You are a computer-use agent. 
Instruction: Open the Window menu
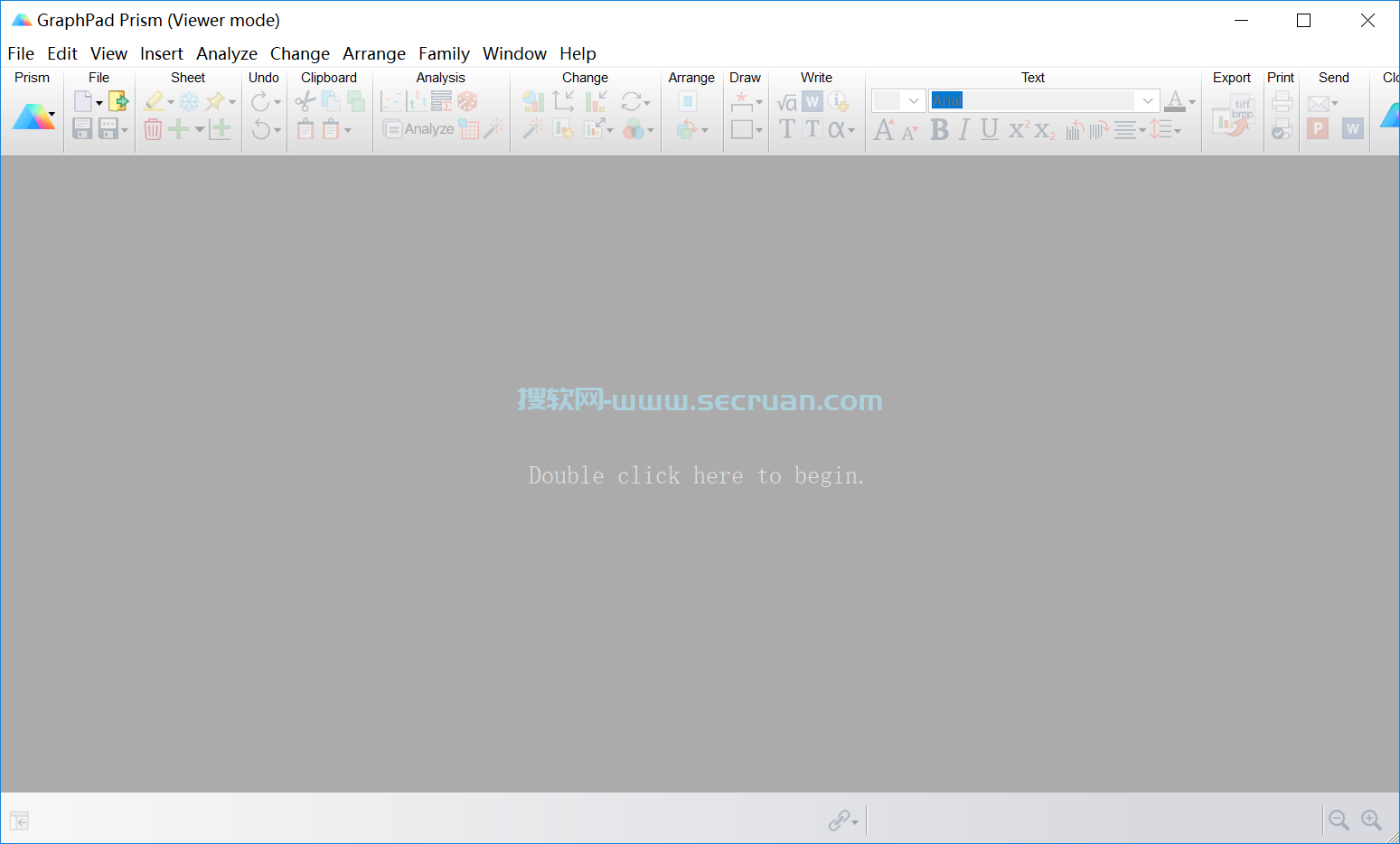click(x=514, y=53)
